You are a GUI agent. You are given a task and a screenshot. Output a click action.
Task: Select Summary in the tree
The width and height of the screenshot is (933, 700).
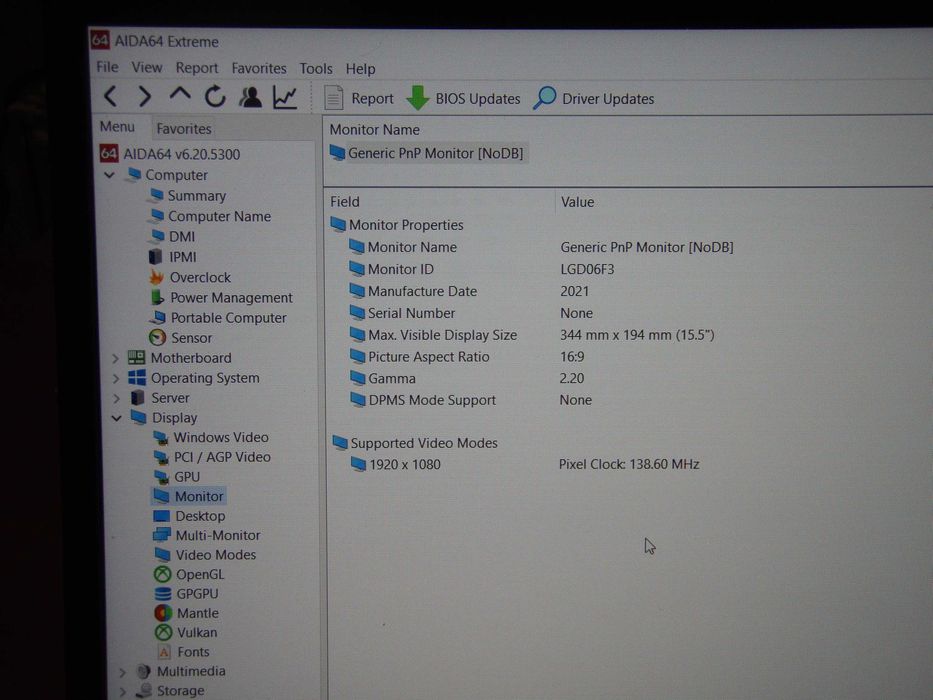pyautogui.click(x=187, y=196)
